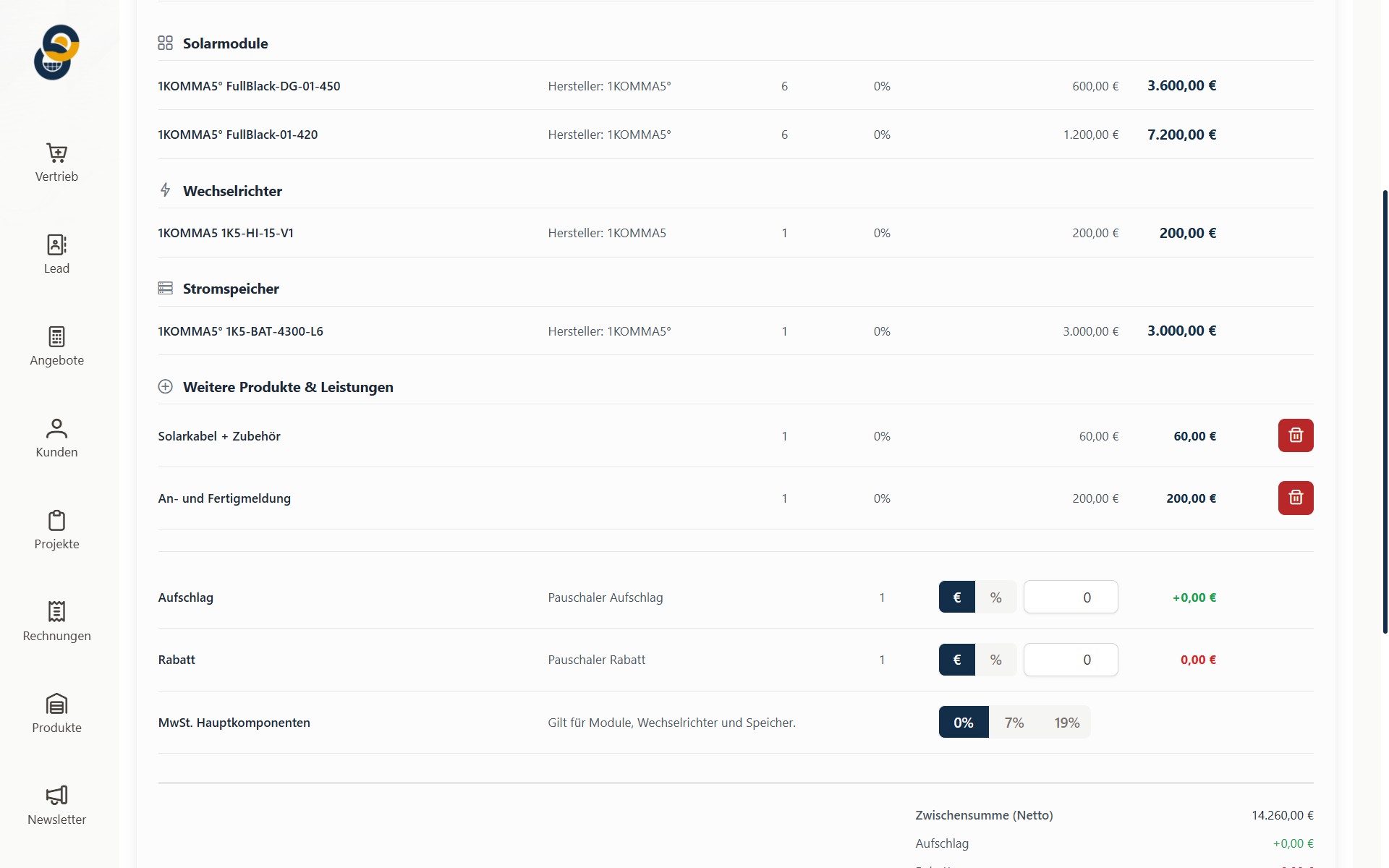This screenshot has height=868, width=1389.
Task: Open the Kunden person icon
Action: click(56, 428)
